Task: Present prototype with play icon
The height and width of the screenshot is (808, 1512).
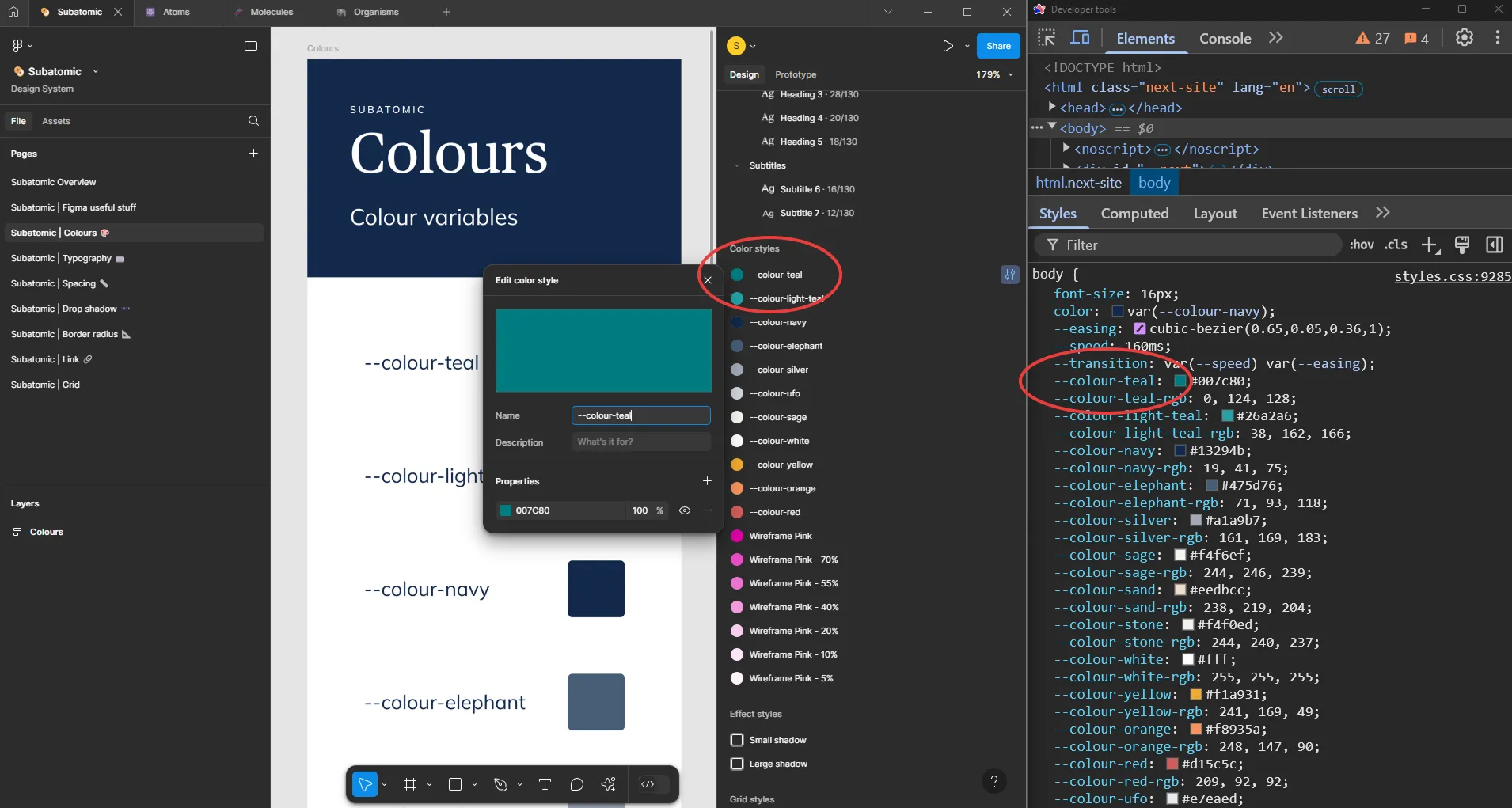Action: tap(948, 46)
